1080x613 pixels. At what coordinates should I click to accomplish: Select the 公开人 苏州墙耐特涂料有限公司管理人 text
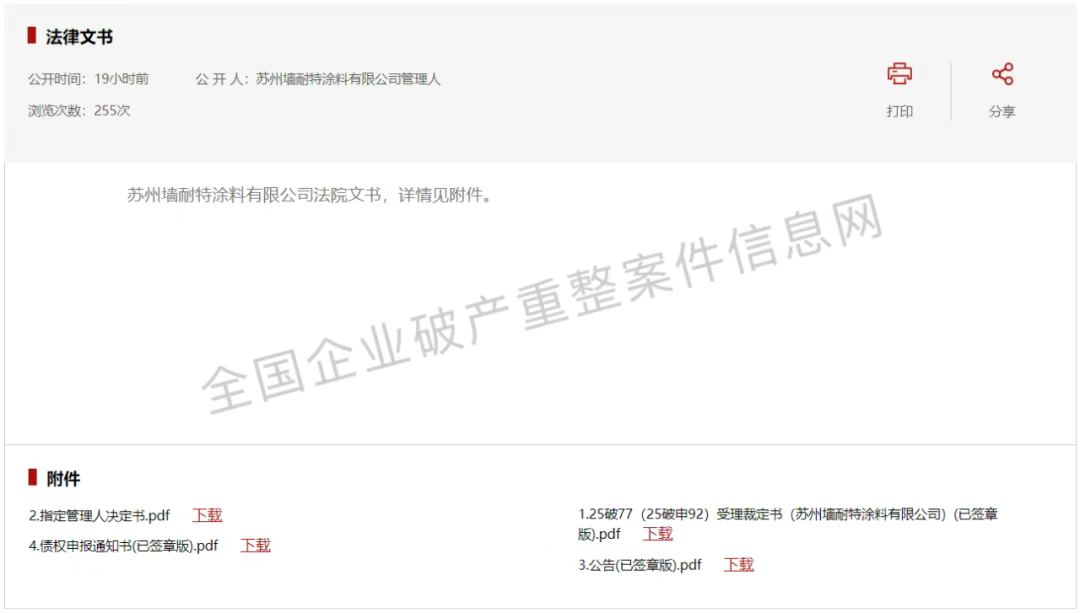(x=318, y=79)
